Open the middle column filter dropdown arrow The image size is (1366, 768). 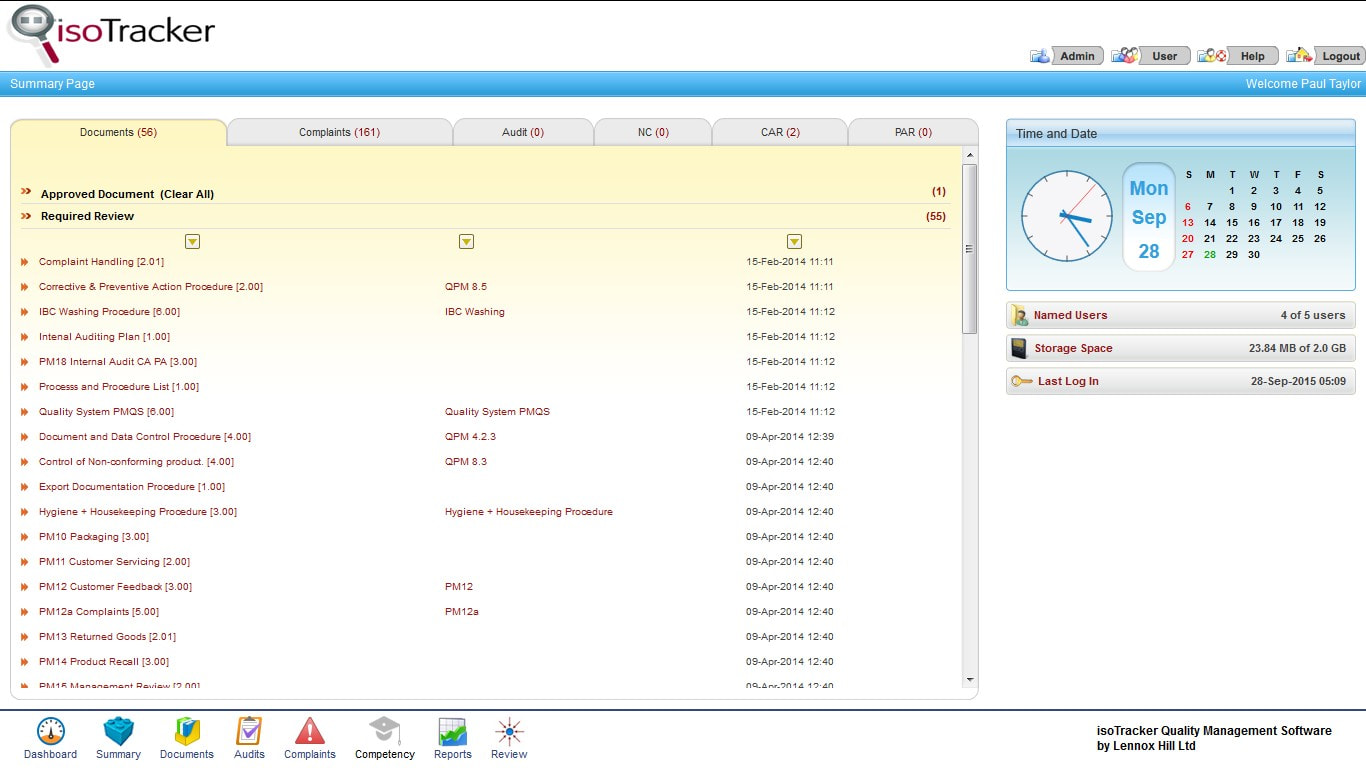pos(466,241)
